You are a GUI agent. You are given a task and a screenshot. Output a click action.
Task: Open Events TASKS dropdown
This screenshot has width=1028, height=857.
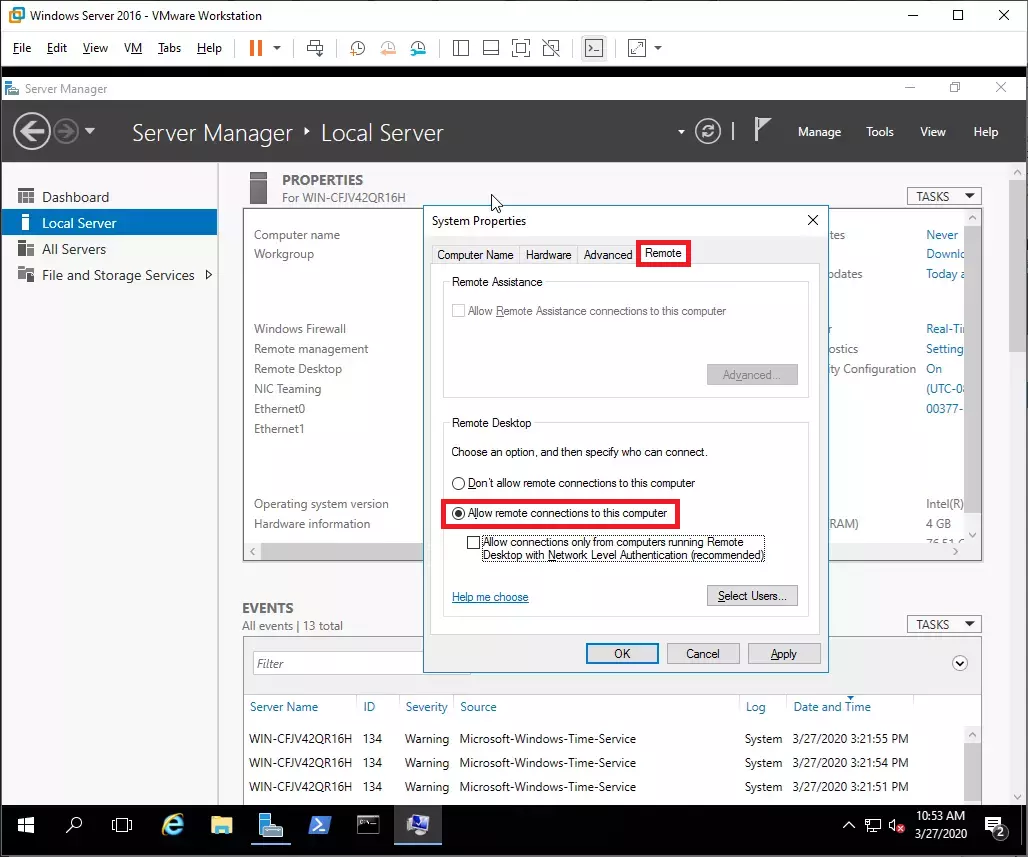[944, 624]
